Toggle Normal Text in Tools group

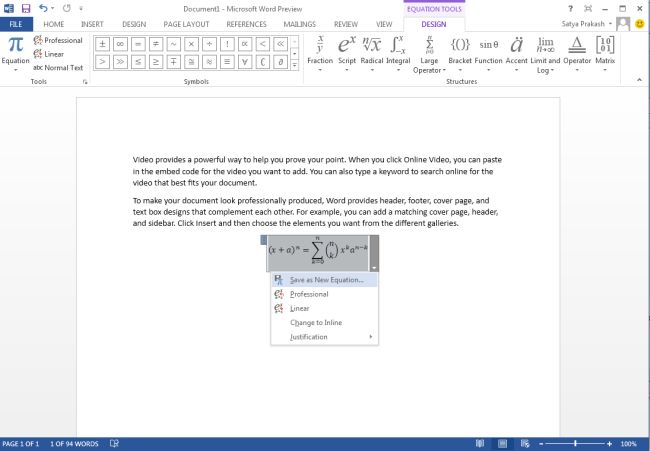click(x=58, y=68)
